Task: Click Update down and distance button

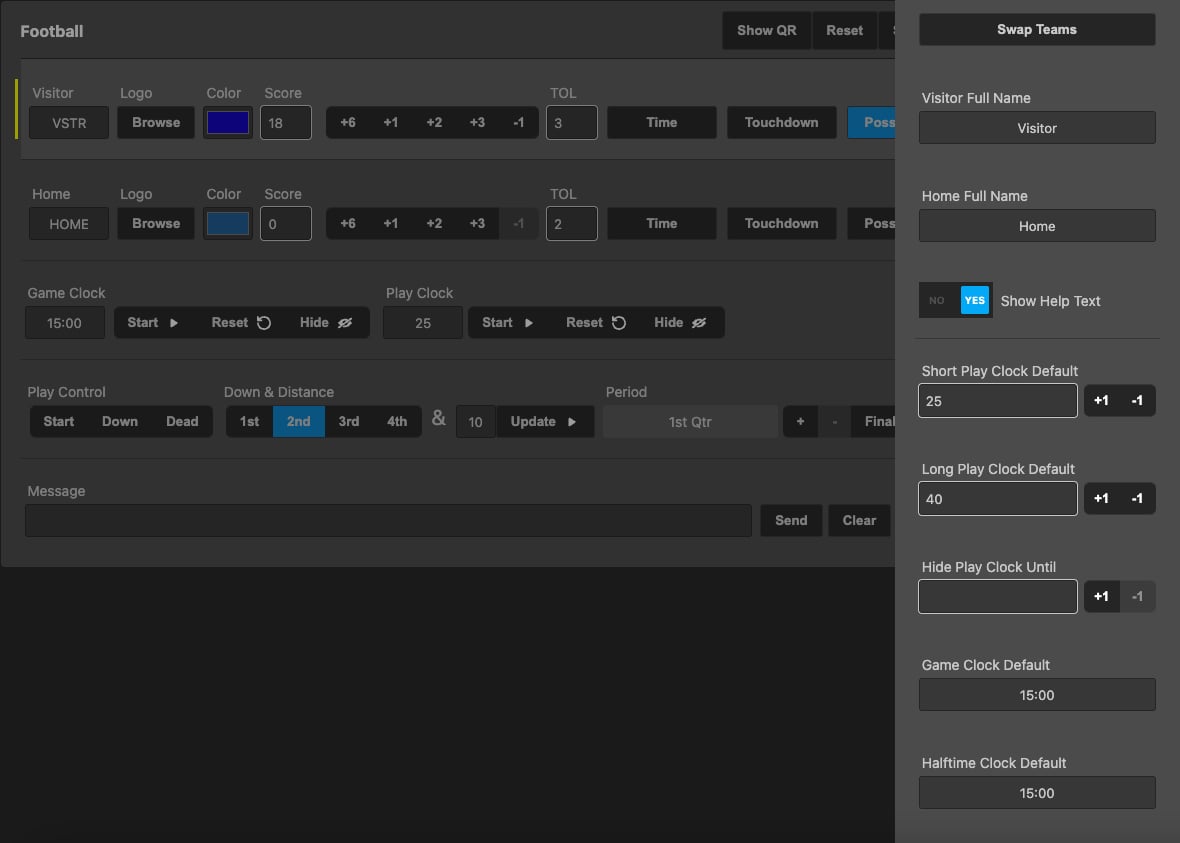Action: point(545,422)
